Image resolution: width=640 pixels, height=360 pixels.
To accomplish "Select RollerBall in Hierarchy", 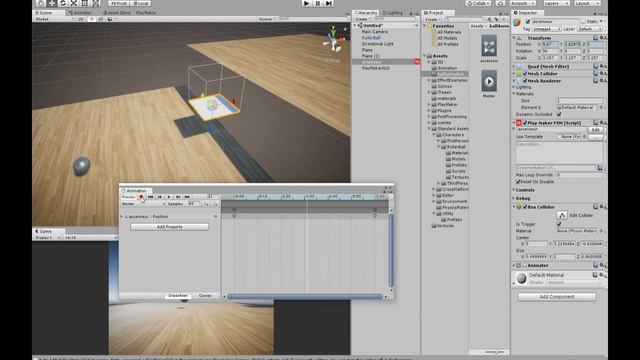I will [371, 38].
